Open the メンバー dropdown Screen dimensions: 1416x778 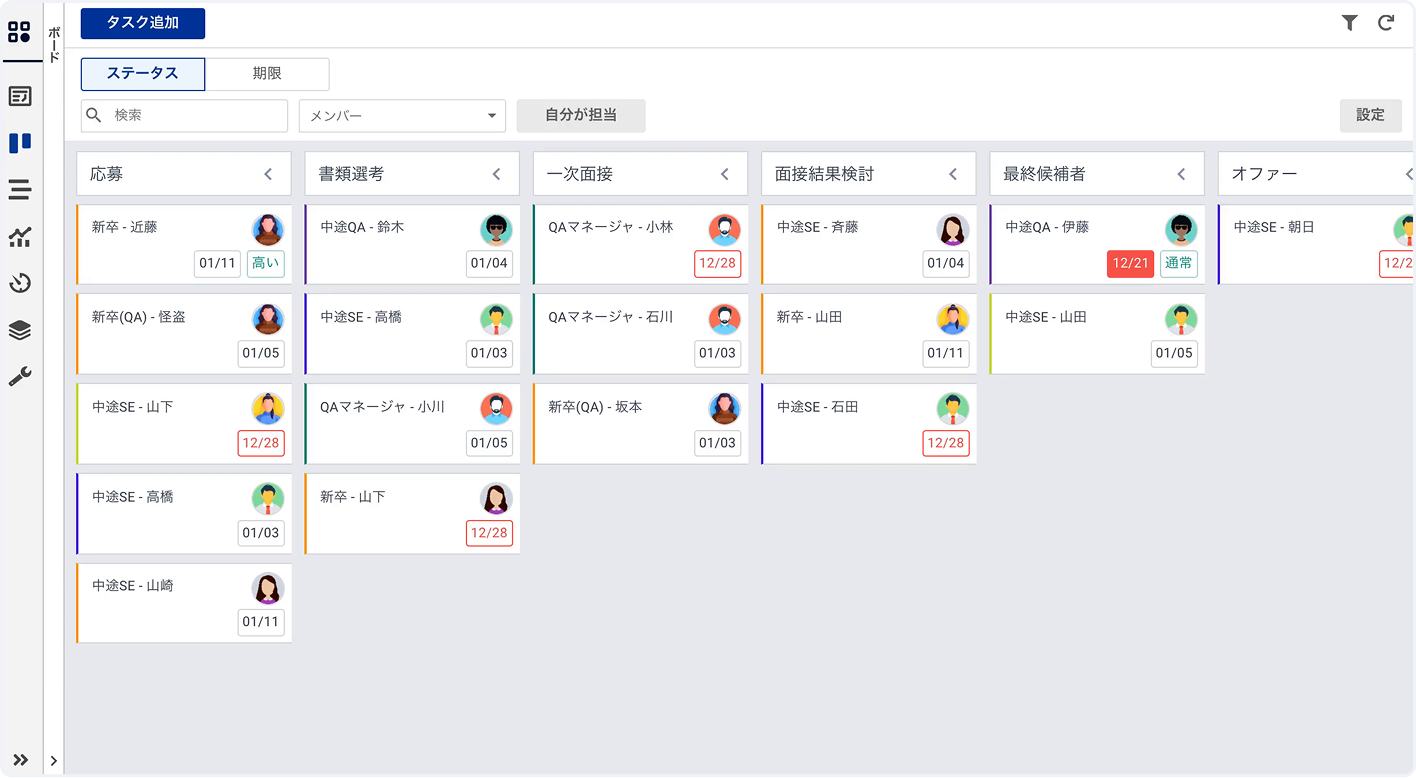point(402,116)
